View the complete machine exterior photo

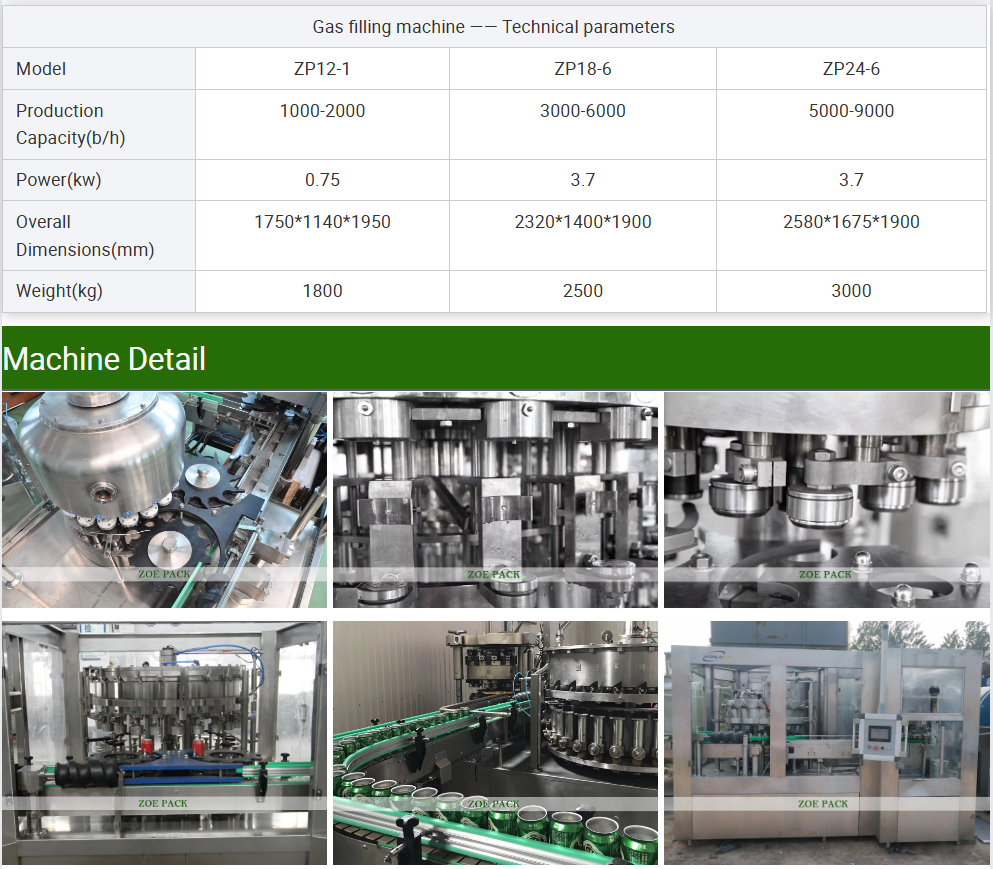coord(826,742)
